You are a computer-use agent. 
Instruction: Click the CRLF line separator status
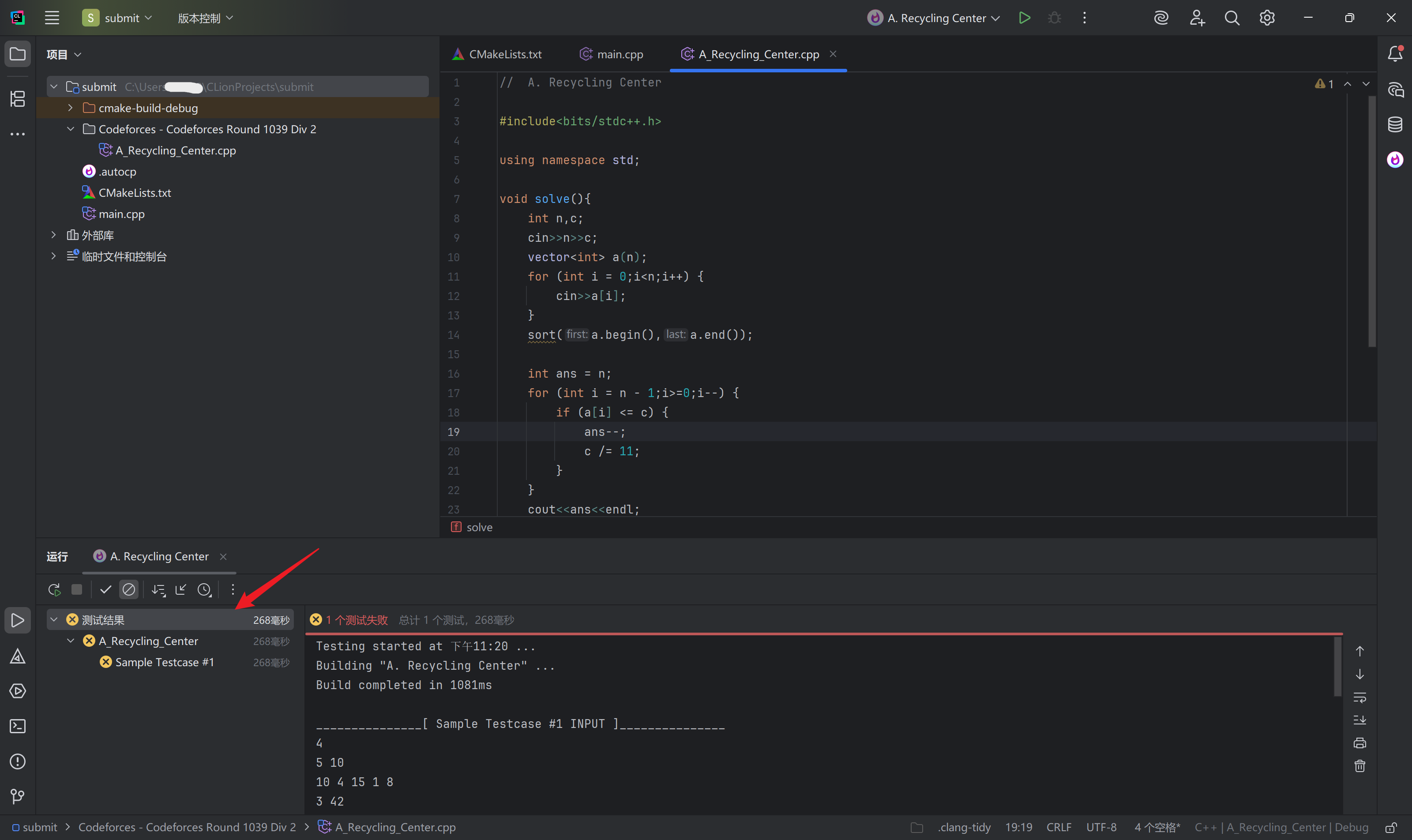click(1058, 827)
